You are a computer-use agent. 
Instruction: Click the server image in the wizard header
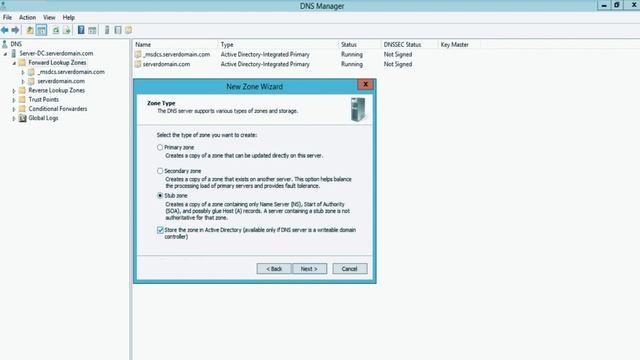358,109
